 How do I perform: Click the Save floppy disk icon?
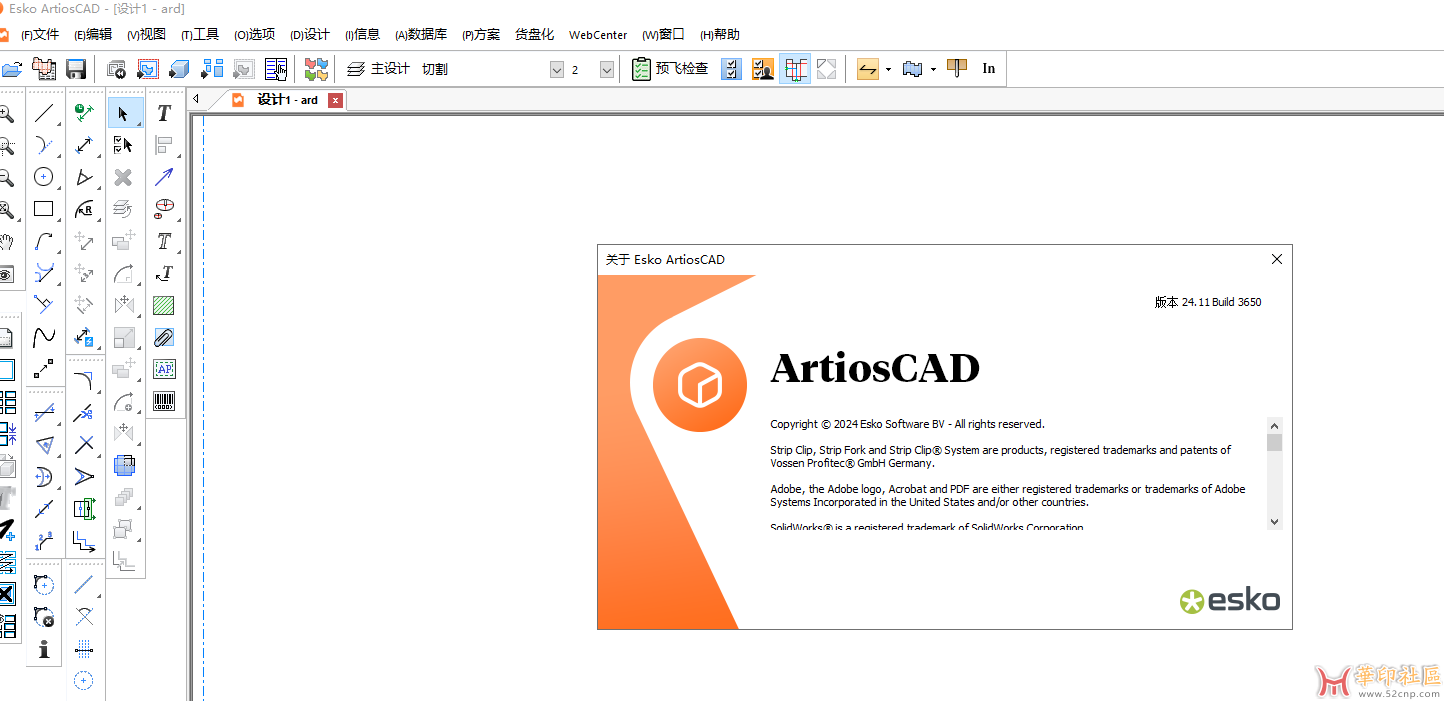(75, 69)
